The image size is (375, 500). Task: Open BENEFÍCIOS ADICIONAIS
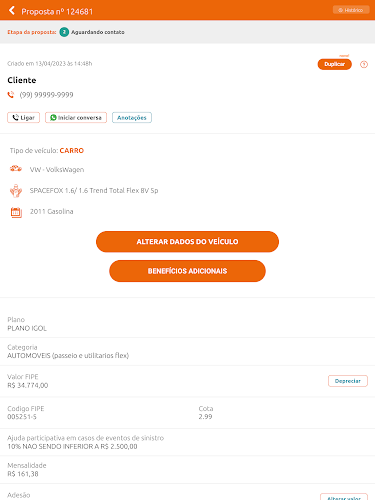[187, 271]
